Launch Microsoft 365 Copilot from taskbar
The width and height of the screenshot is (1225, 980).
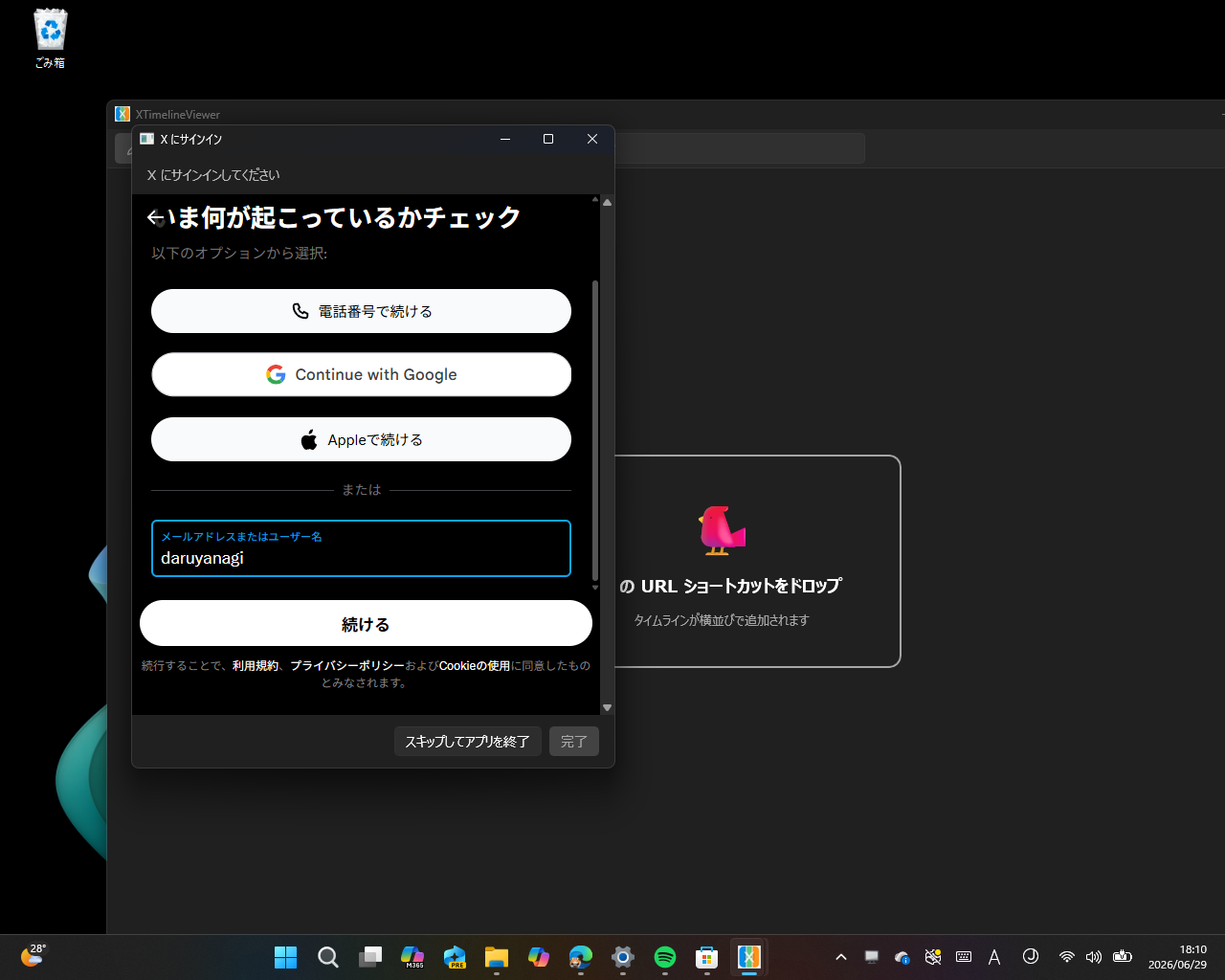coord(412,957)
